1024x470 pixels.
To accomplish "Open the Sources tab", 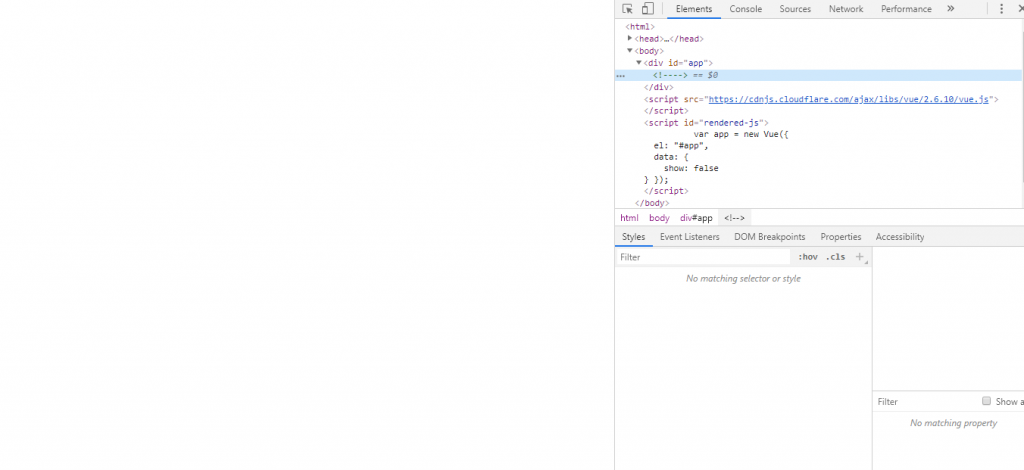I will [x=795, y=9].
